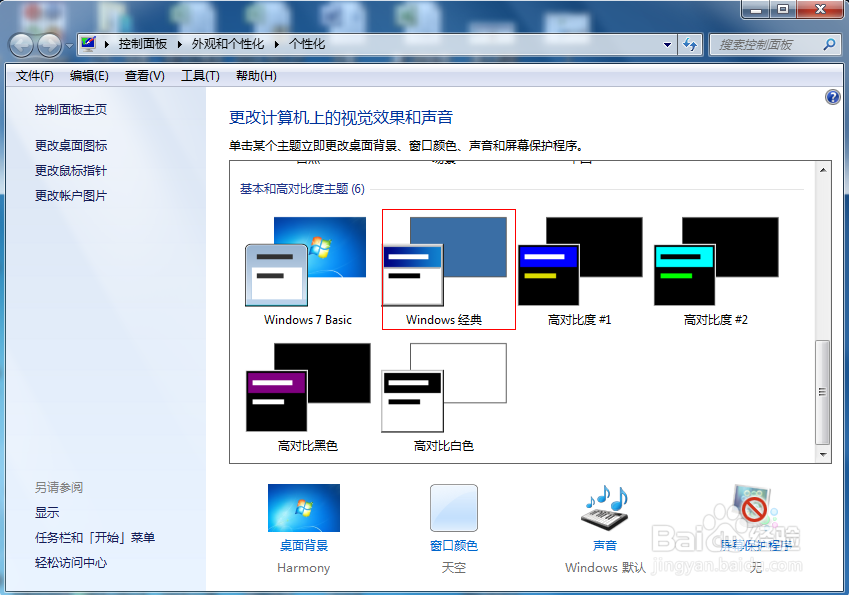
Task: Select the Windows 经典 theme
Action: (x=449, y=269)
